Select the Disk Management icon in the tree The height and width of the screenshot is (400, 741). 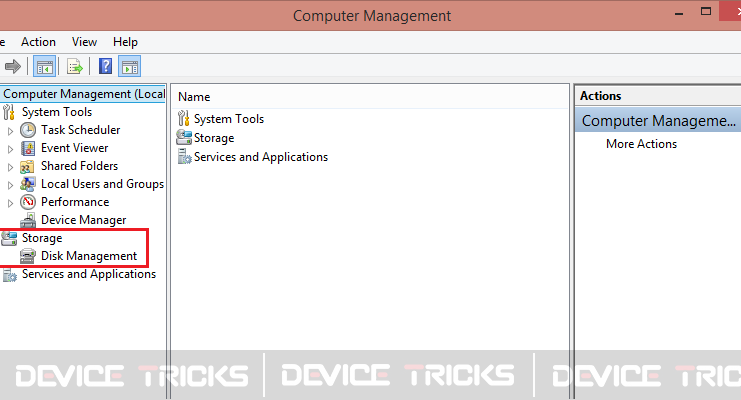pos(28,256)
